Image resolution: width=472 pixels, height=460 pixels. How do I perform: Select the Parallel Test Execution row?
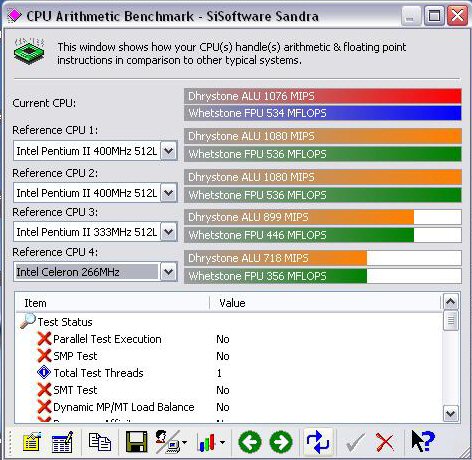pyautogui.click(x=107, y=339)
